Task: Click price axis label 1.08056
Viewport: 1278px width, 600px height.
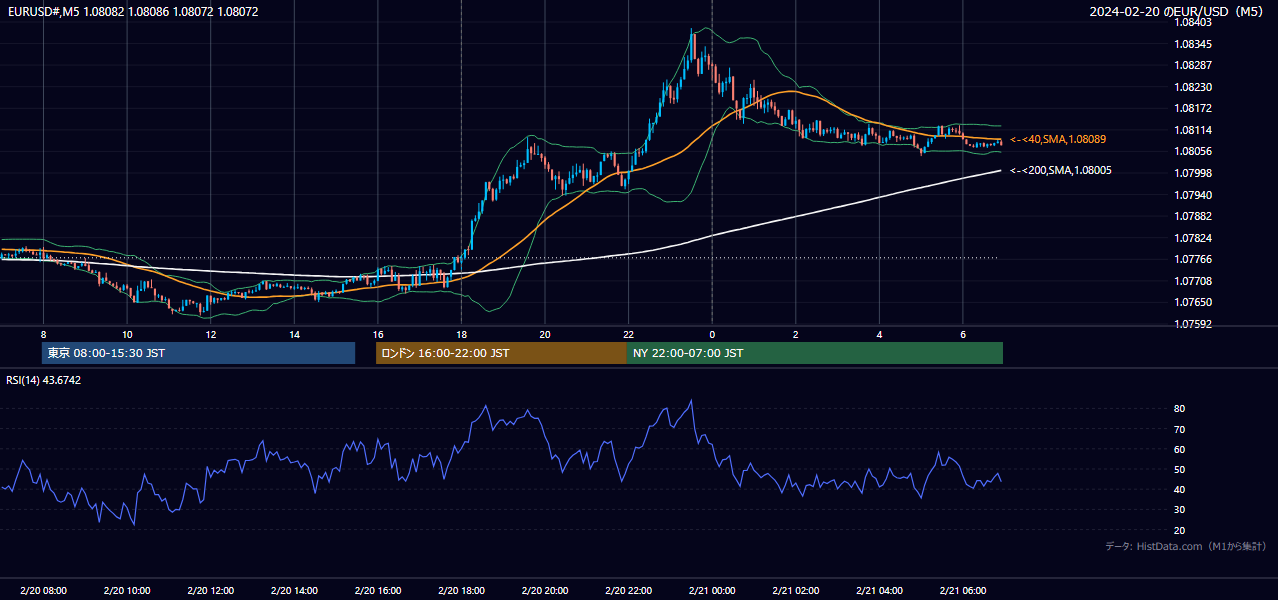Action: point(1192,151)
